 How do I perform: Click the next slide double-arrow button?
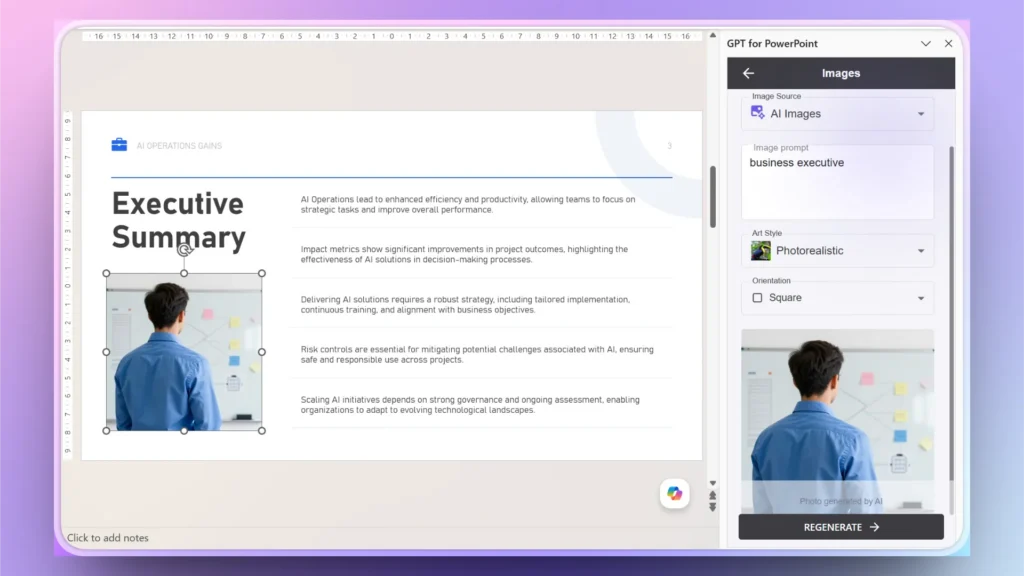point(712,507)
